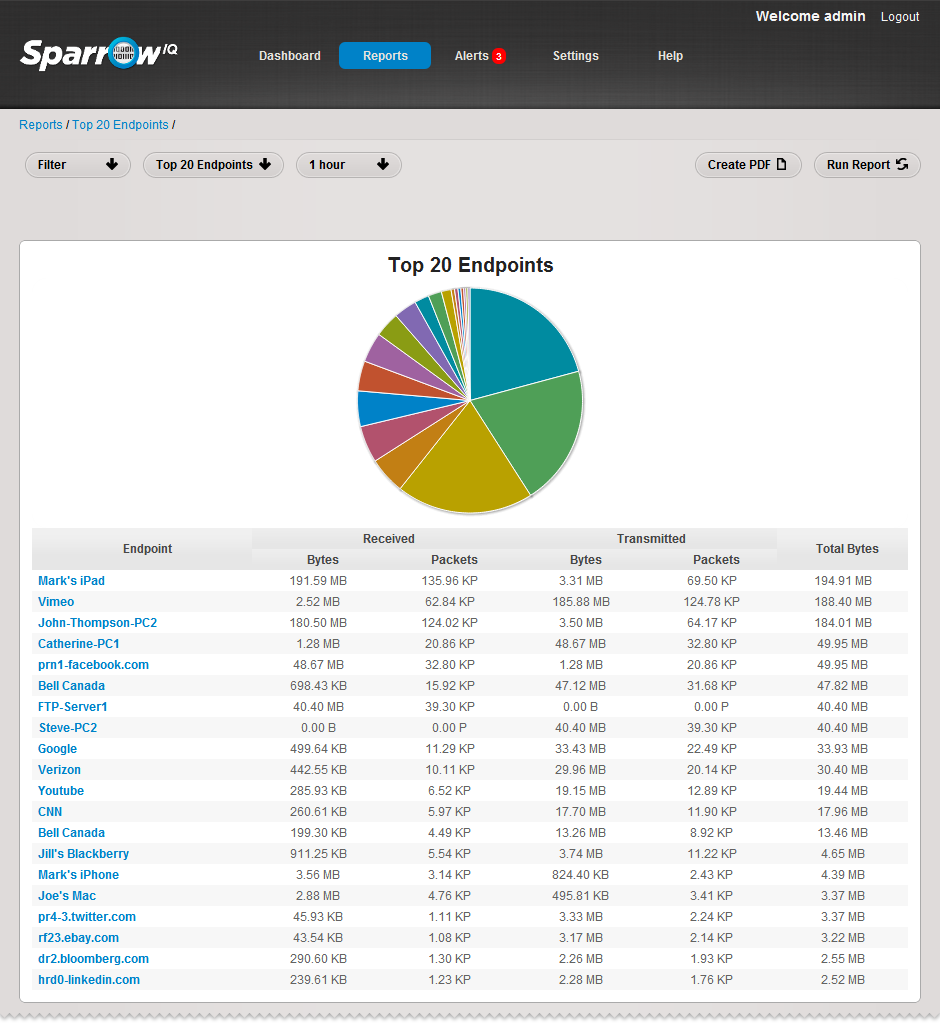The width and height of the screenshot is (940, 1023).
Task: Open pr4-3.twitter.com endpoint
Action: pos(87,917)
